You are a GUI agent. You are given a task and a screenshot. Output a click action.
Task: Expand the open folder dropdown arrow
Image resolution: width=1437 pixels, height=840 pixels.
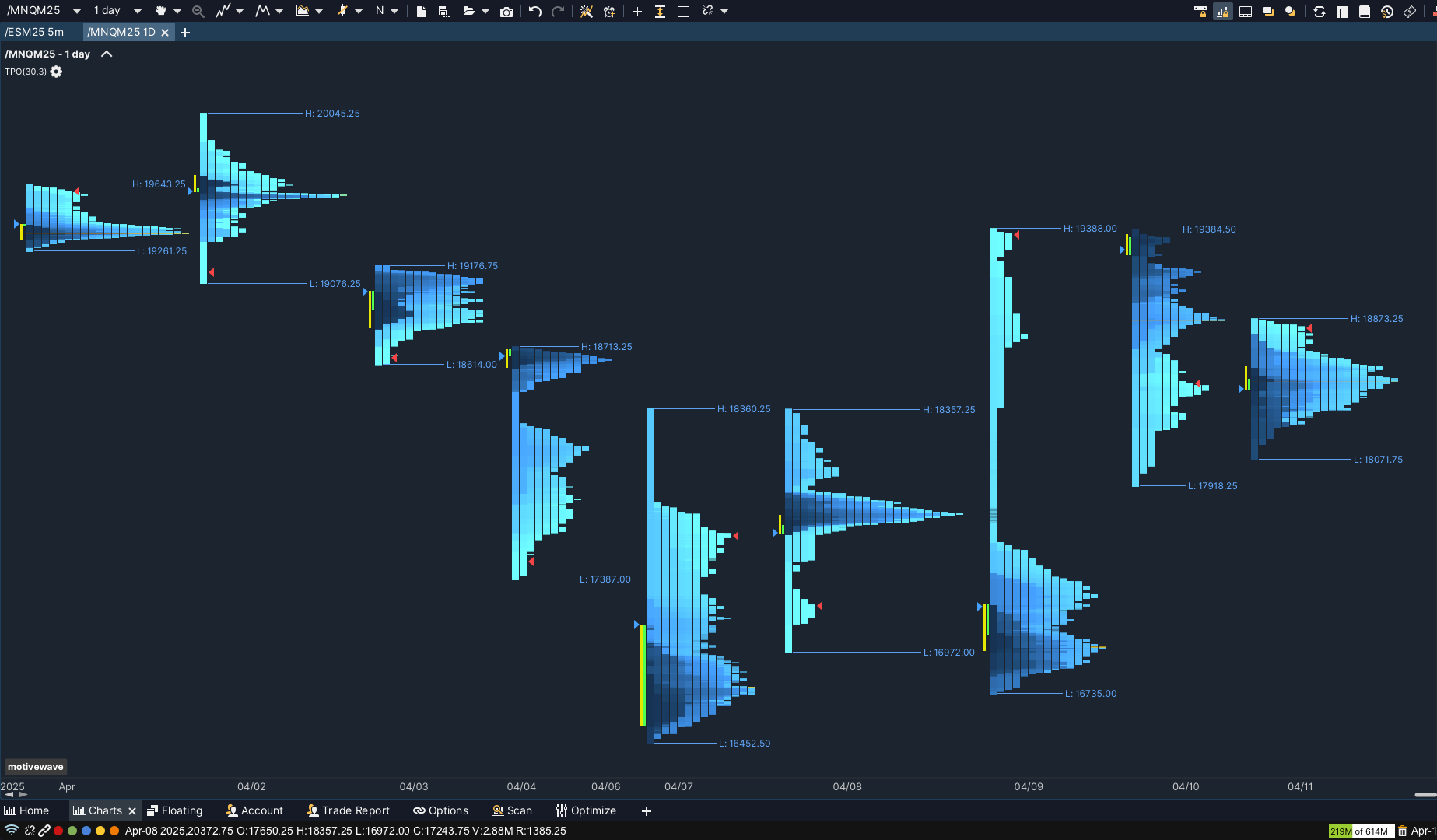pos(485,12)
